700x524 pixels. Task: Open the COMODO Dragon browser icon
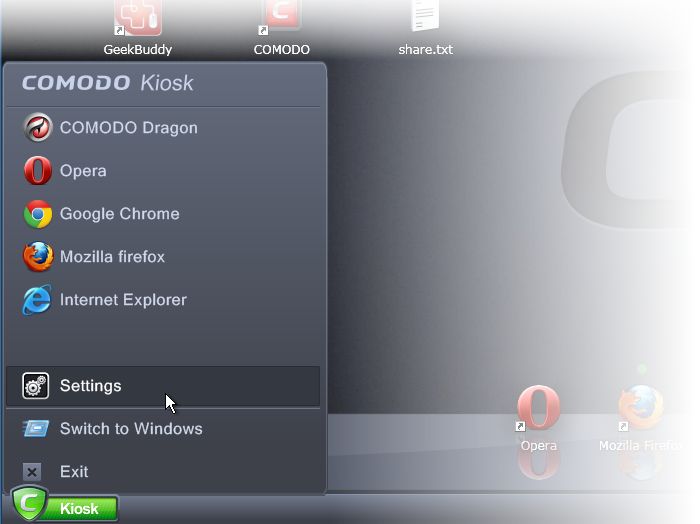(38, 128)
